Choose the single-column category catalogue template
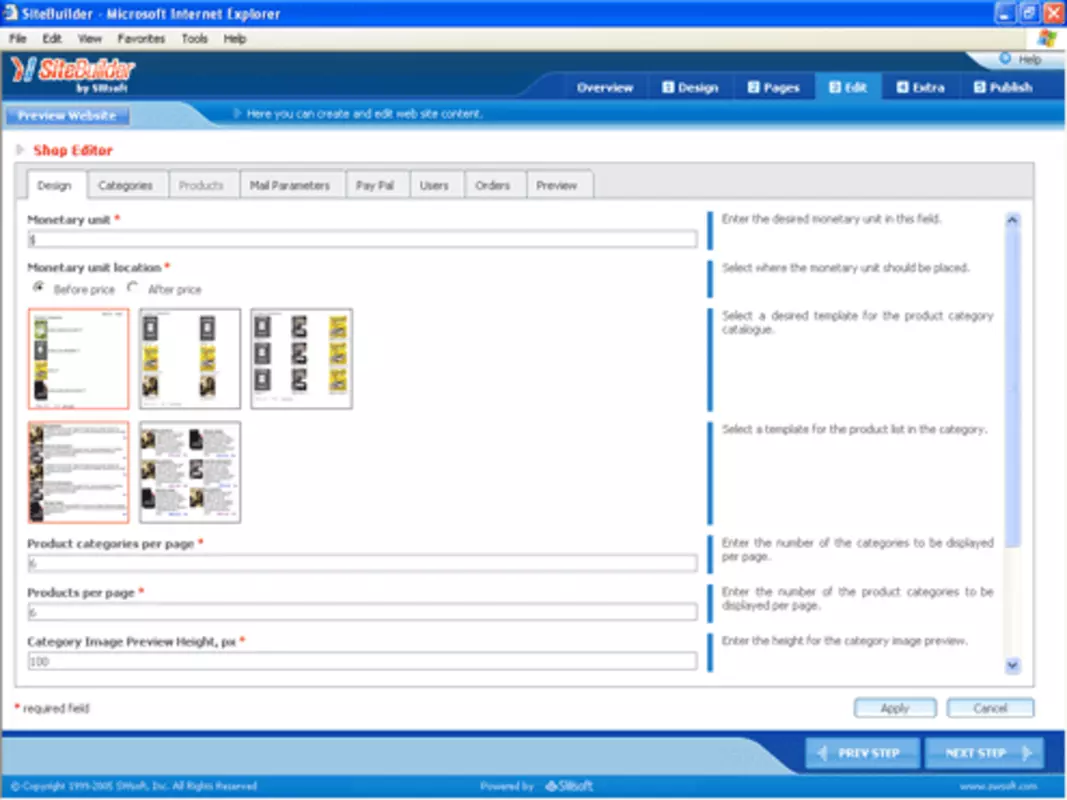 (78, 359)
